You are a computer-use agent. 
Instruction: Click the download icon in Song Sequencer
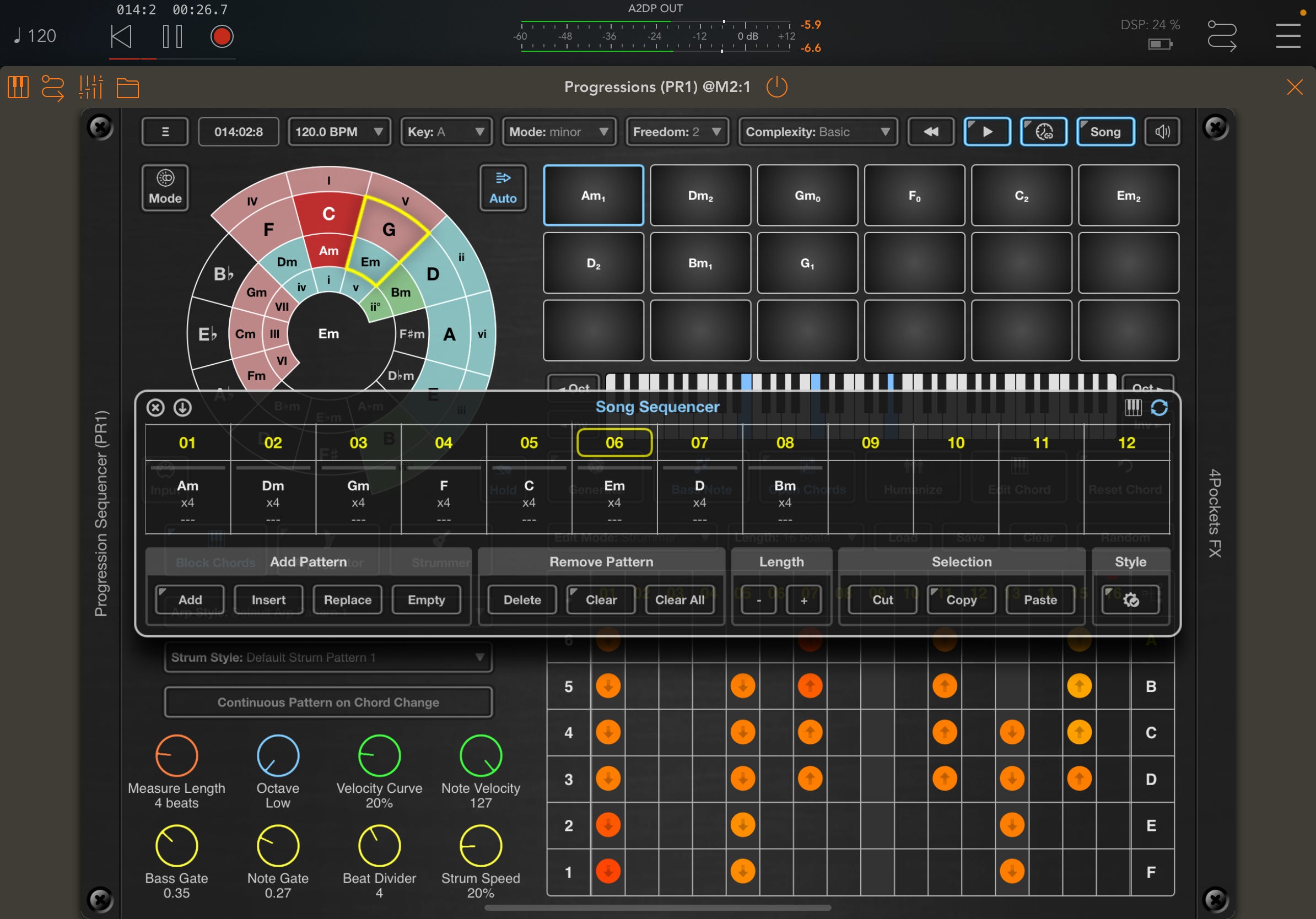(184, 407)
